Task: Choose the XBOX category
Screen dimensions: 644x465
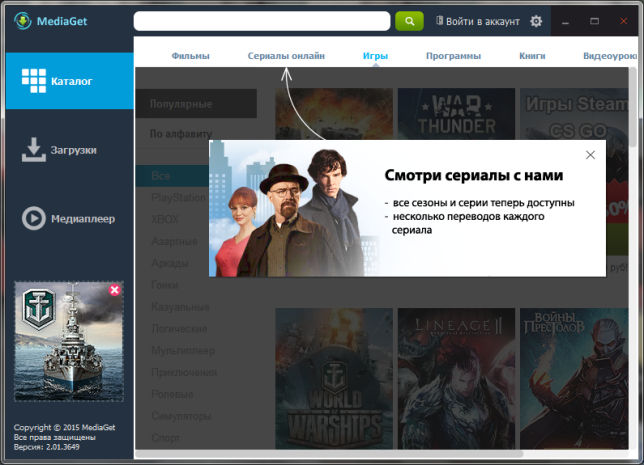Action: coord(165,219)
